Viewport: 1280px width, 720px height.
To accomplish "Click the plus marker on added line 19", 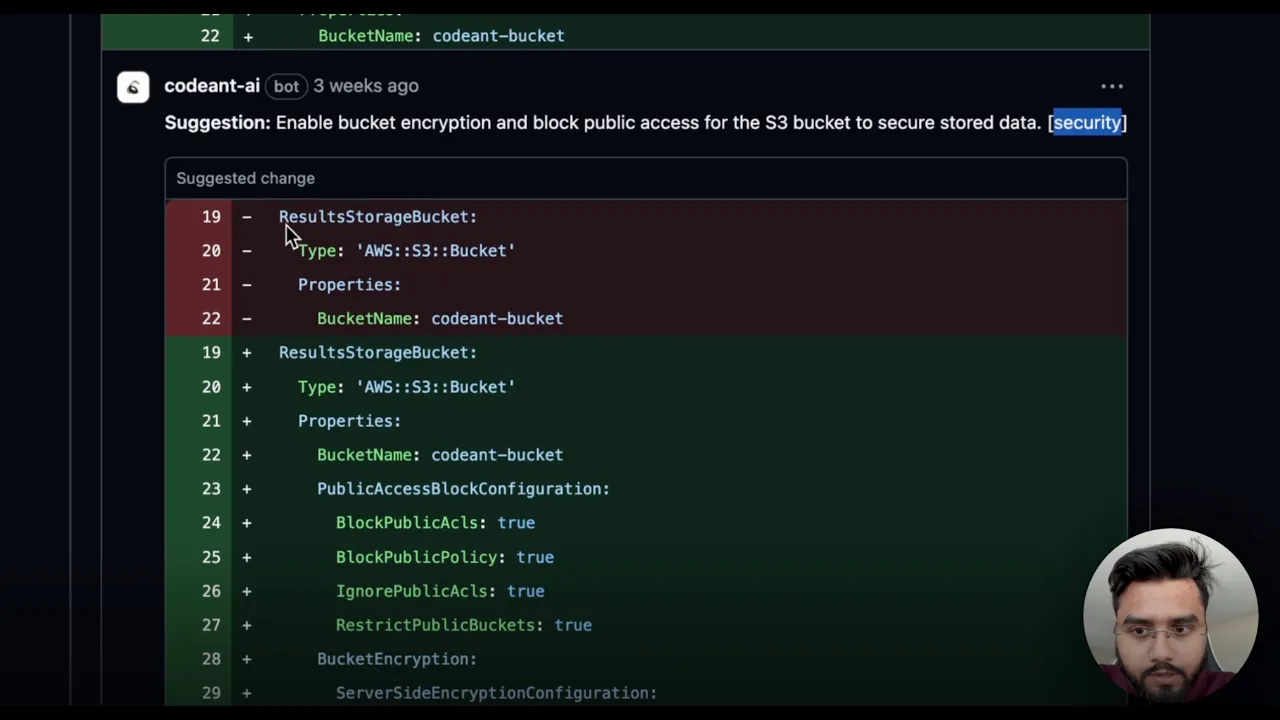I will (x=246, y=353).
